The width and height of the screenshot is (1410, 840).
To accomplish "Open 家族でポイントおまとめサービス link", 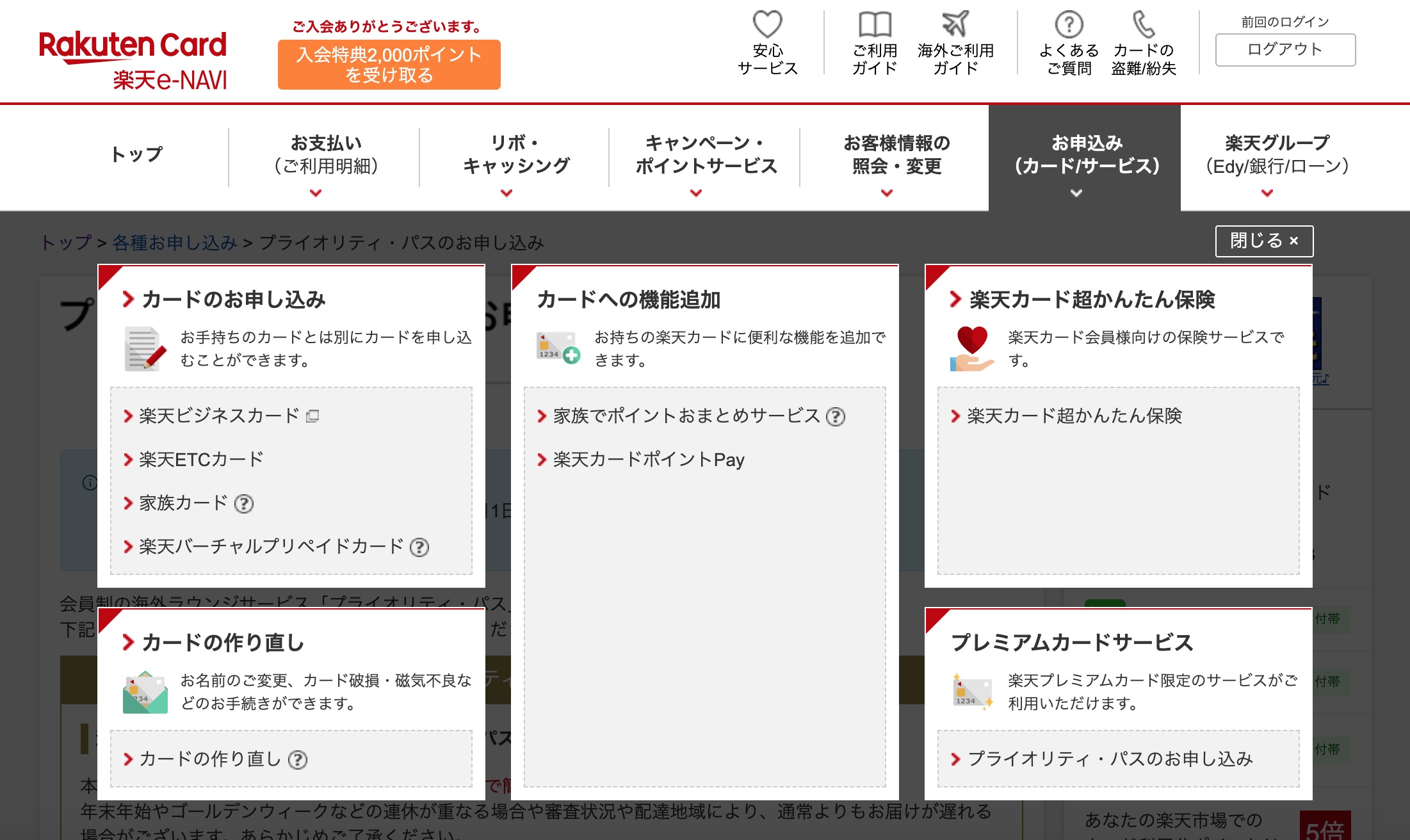I will [x=686, y=416].
